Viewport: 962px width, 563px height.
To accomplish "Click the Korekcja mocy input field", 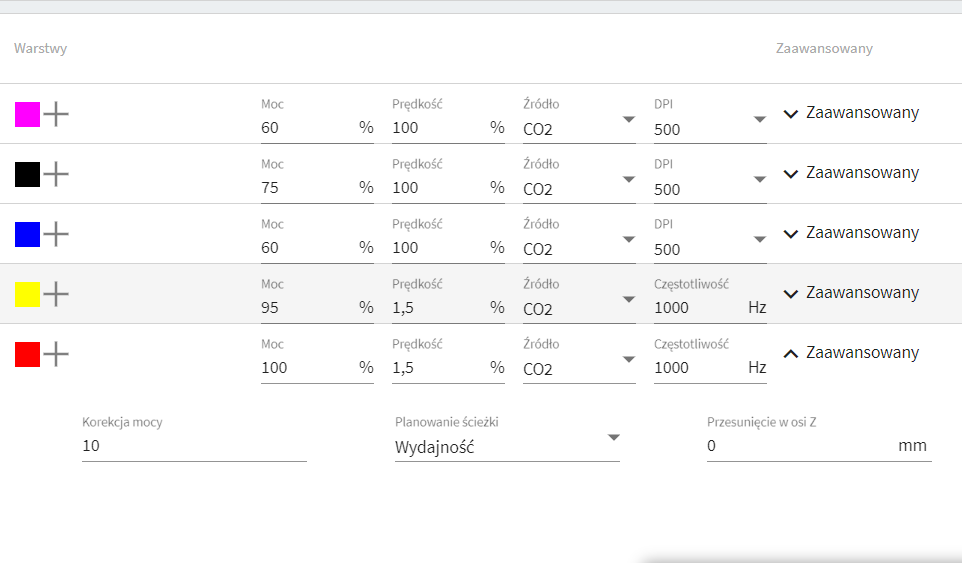I will pos(194,439).
